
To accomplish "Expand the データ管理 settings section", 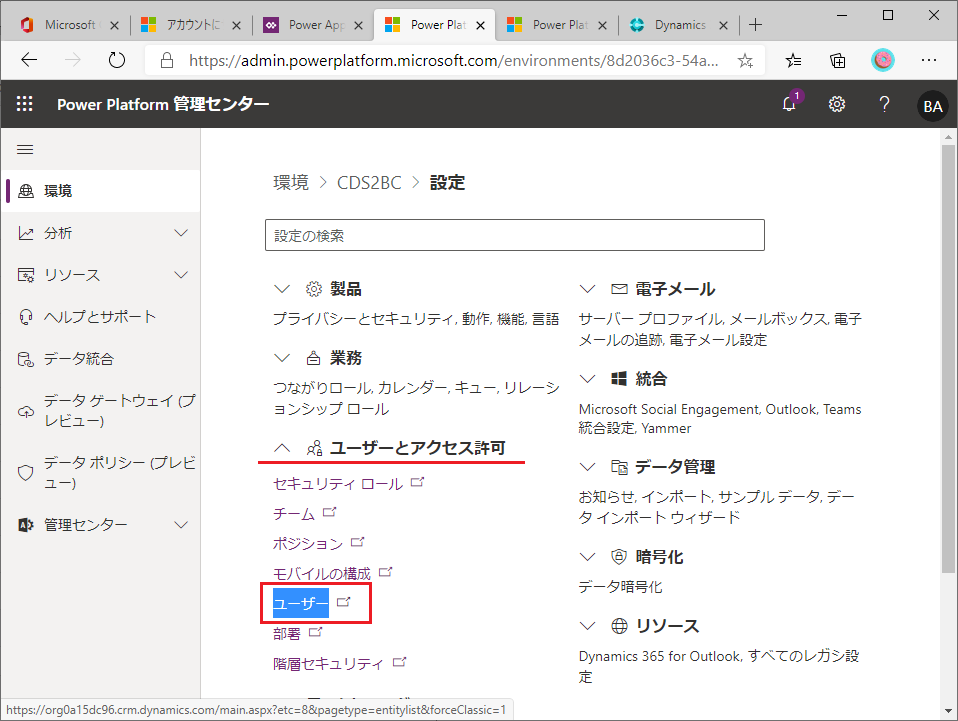I will click(x=587, y=467).
